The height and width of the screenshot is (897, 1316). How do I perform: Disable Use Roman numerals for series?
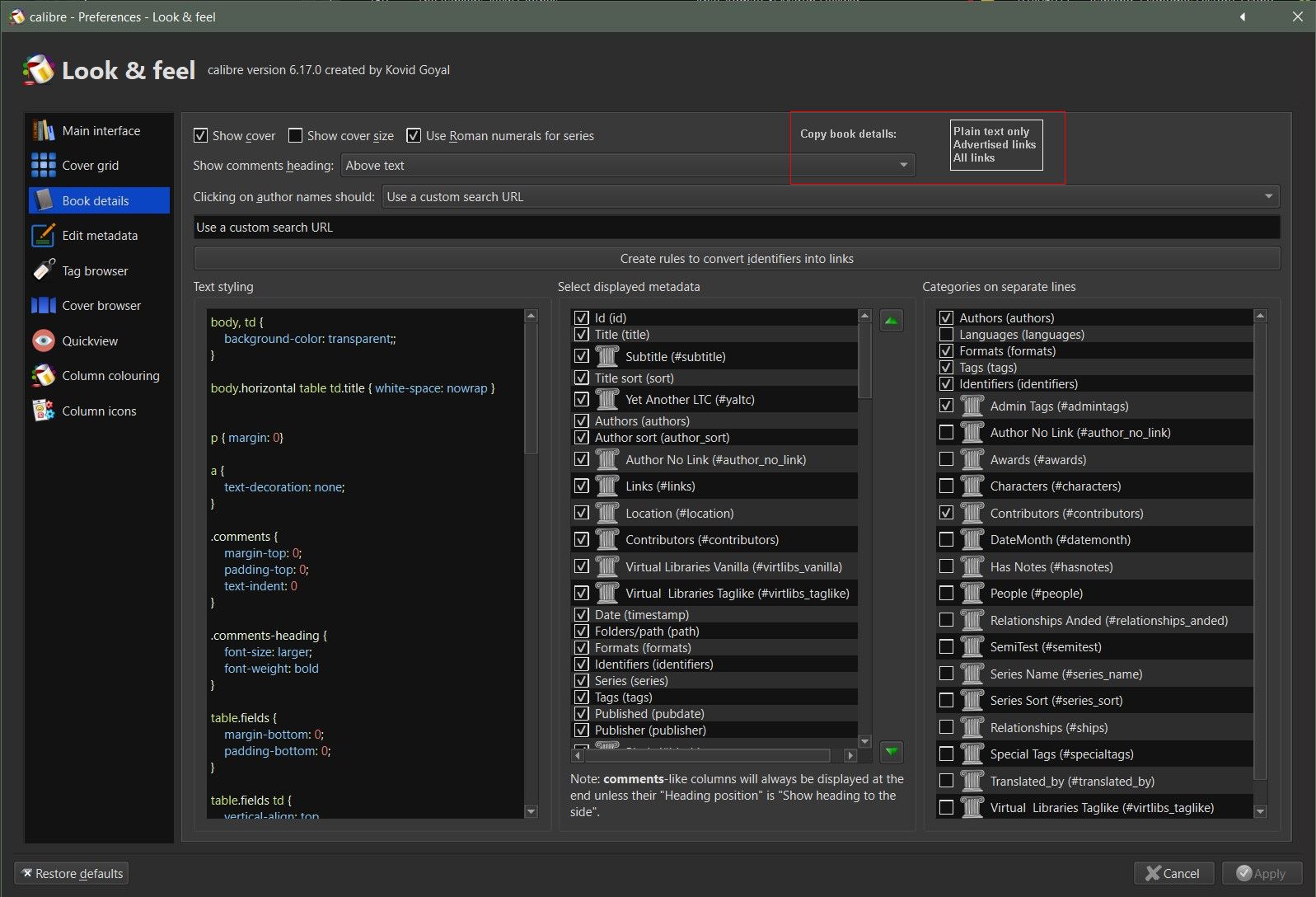coord(414,136)
